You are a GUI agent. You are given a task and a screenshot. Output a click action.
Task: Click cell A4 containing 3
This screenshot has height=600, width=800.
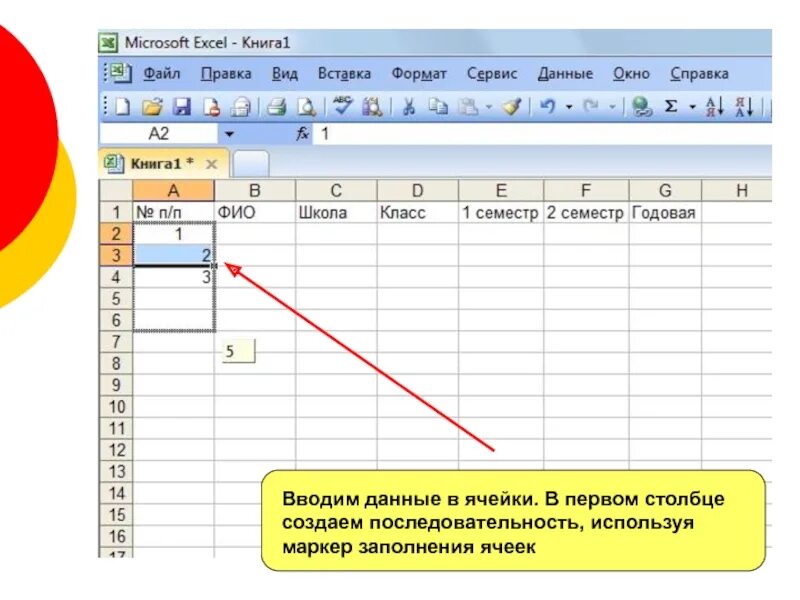pos(173,277)
